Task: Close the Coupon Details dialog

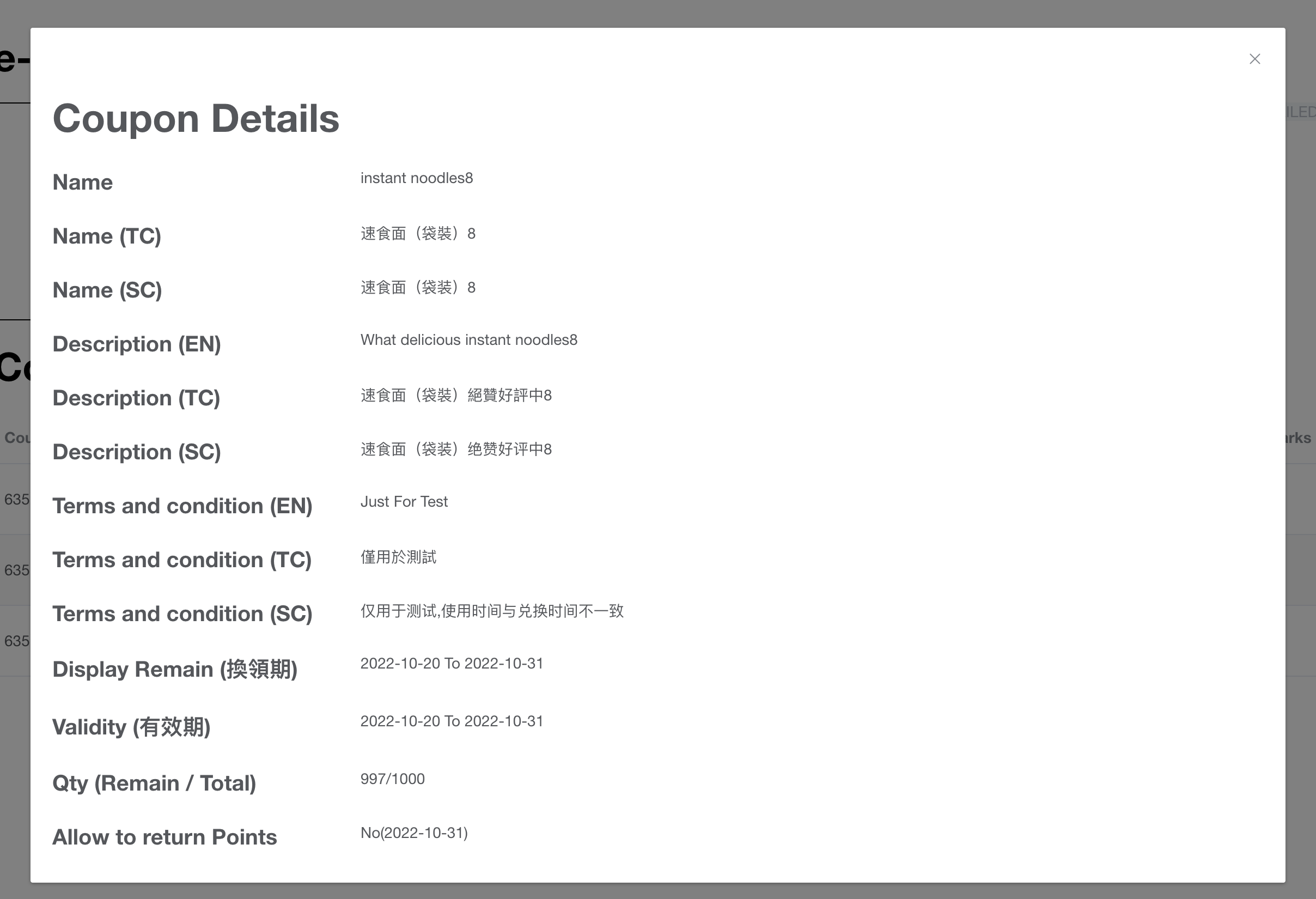Action: (x=1254, y=59)
